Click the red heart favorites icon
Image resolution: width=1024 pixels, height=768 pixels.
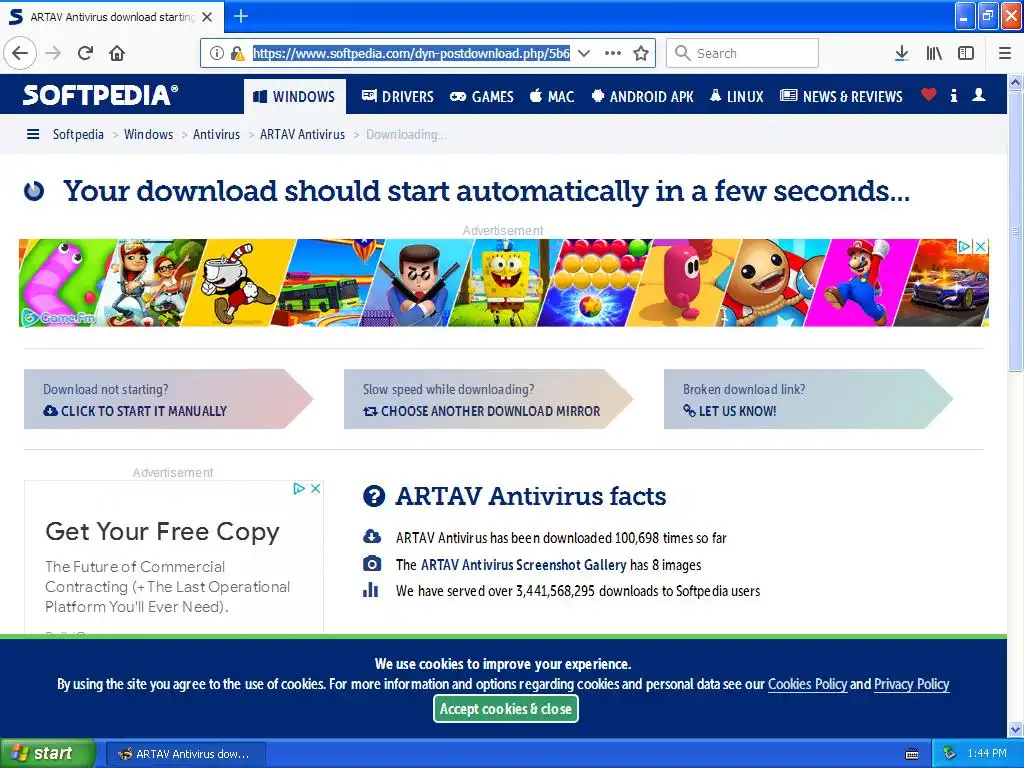[928, 95]
